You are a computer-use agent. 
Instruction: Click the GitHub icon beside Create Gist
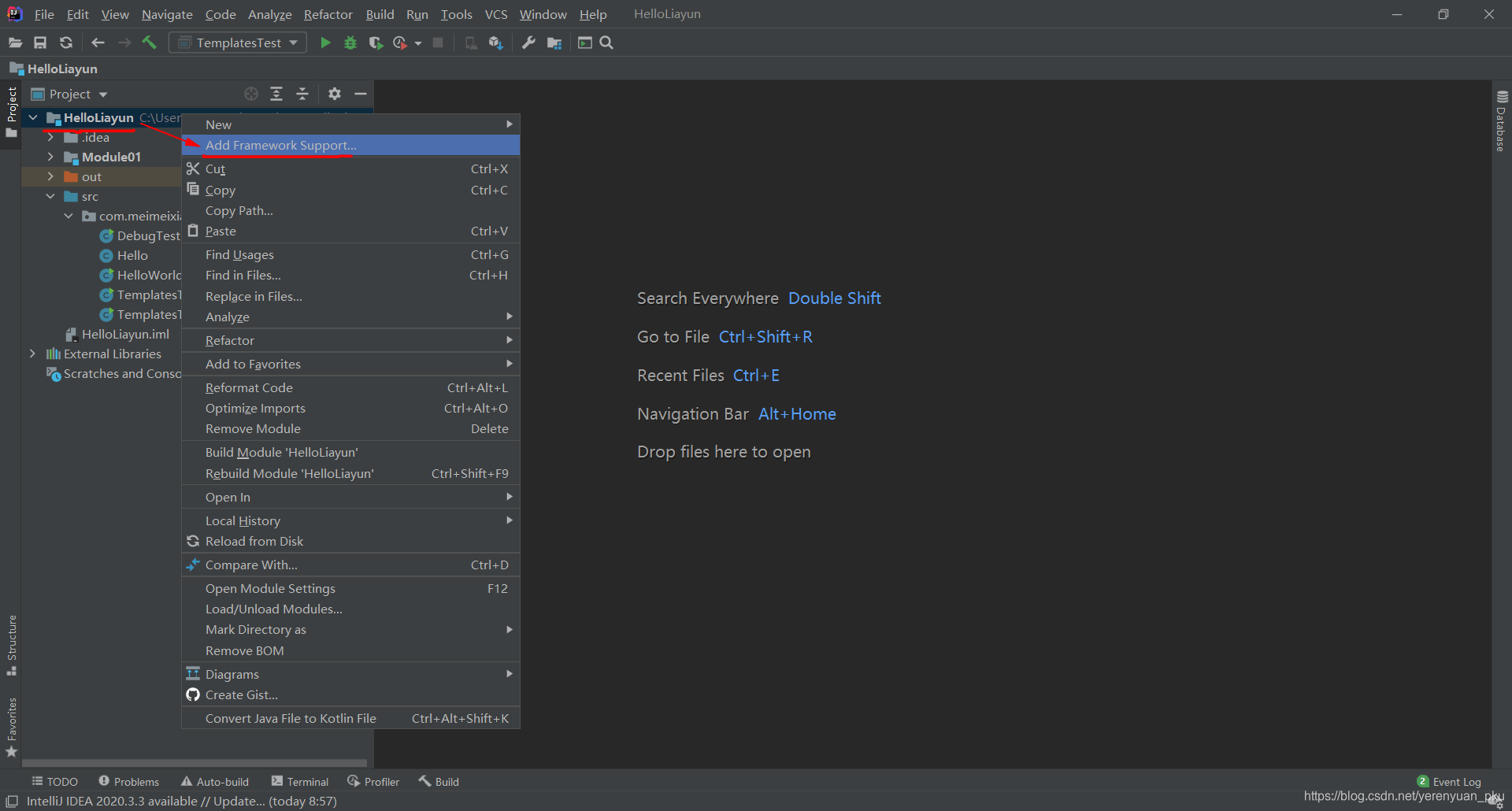pyautogui.click(x=193, y=694)
